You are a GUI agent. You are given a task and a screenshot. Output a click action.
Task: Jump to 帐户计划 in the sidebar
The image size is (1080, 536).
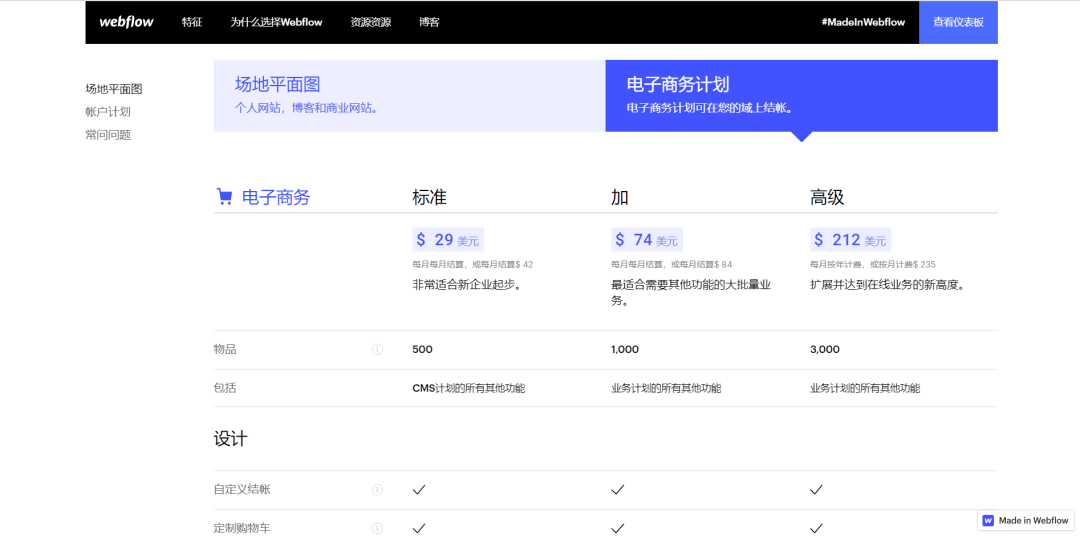[x=108, y=112]
